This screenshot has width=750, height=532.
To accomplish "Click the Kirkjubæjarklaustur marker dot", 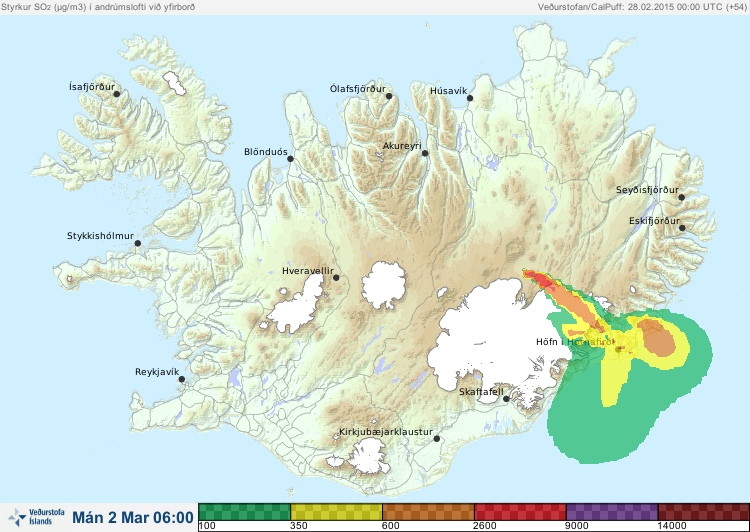I will 437,438.
